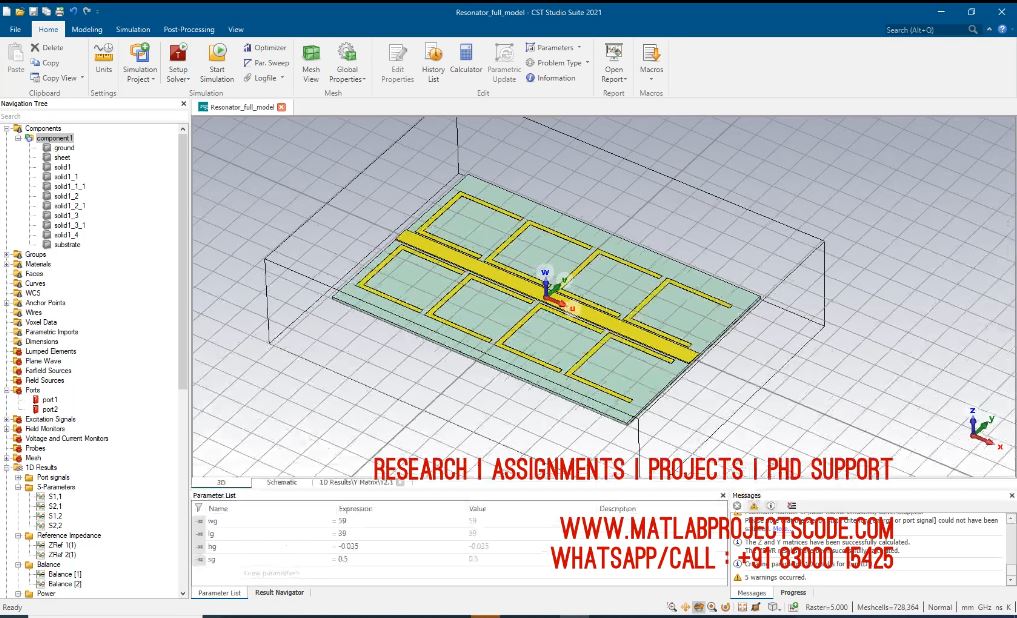
Task: Expand the Materials tree node
Action: (6, 264)
